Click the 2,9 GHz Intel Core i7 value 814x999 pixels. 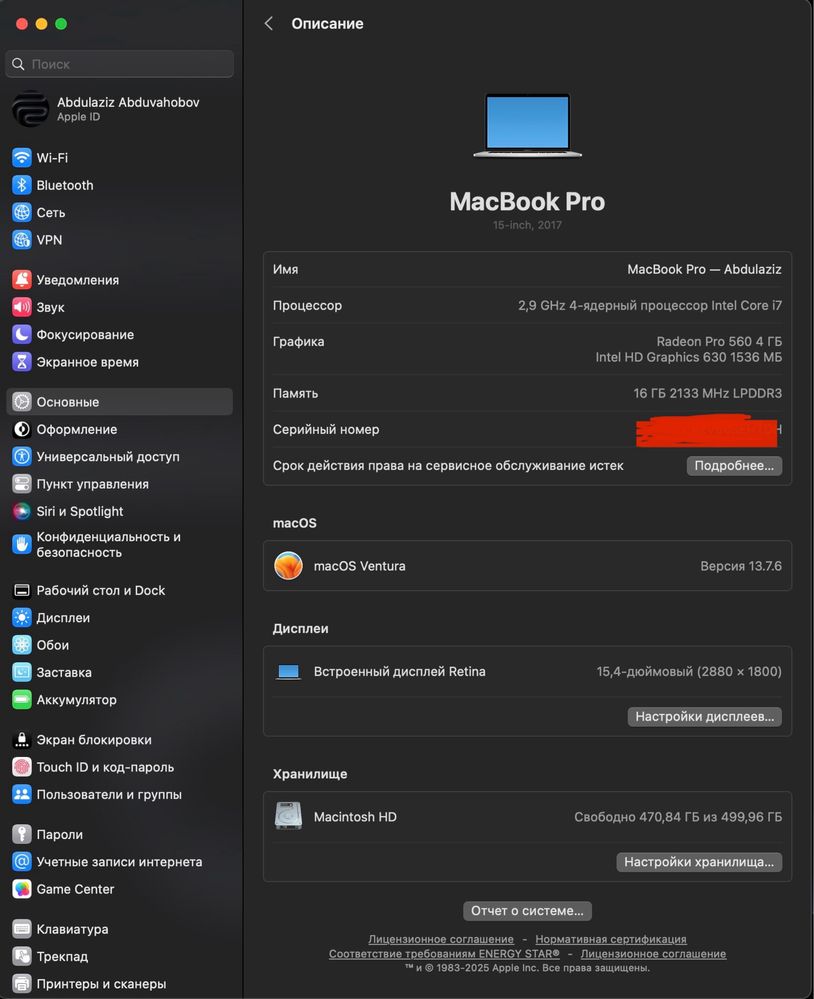[650, 306]
